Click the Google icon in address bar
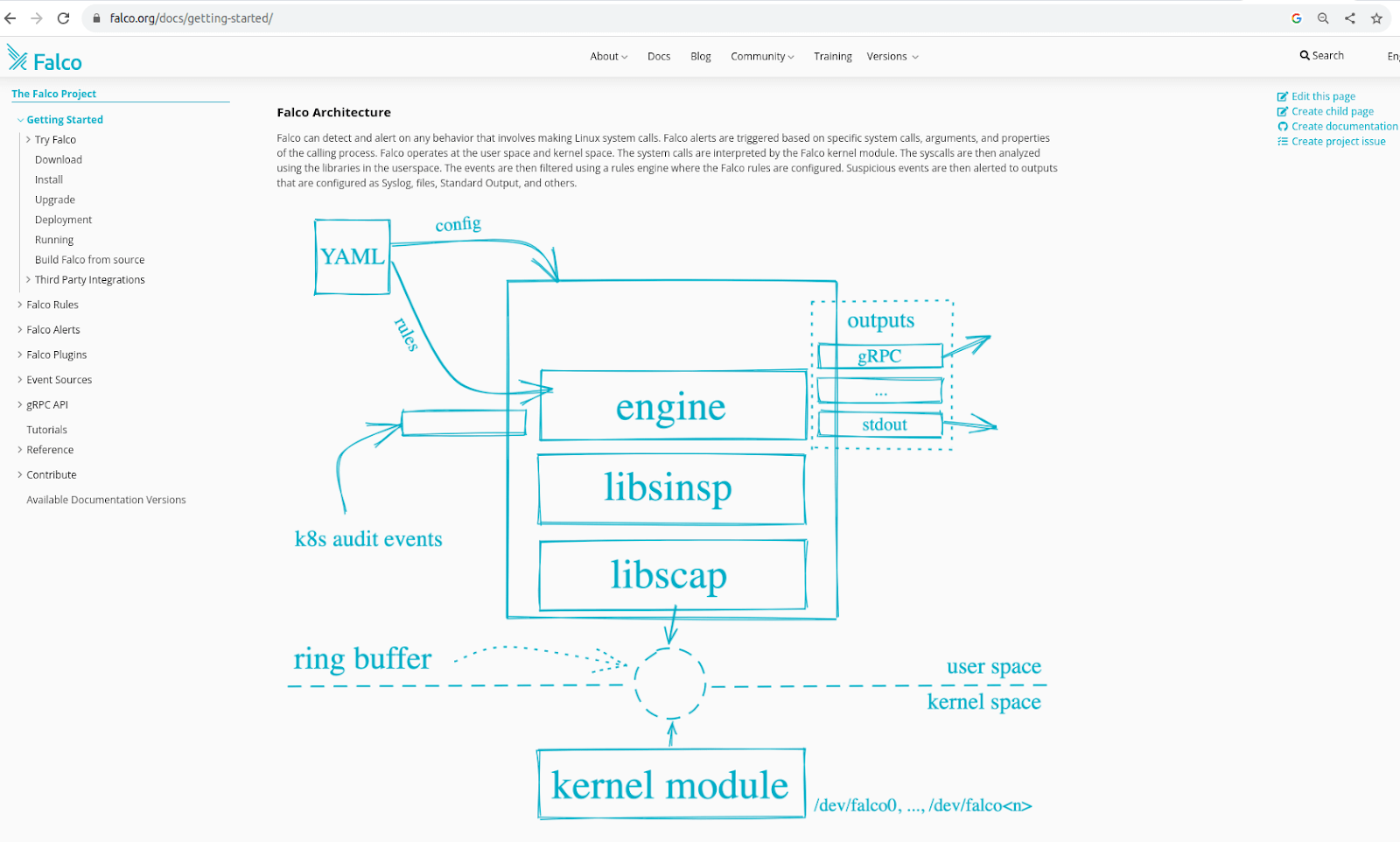Viewport: 1400px width, 842px height. (x=1297, y=18)
